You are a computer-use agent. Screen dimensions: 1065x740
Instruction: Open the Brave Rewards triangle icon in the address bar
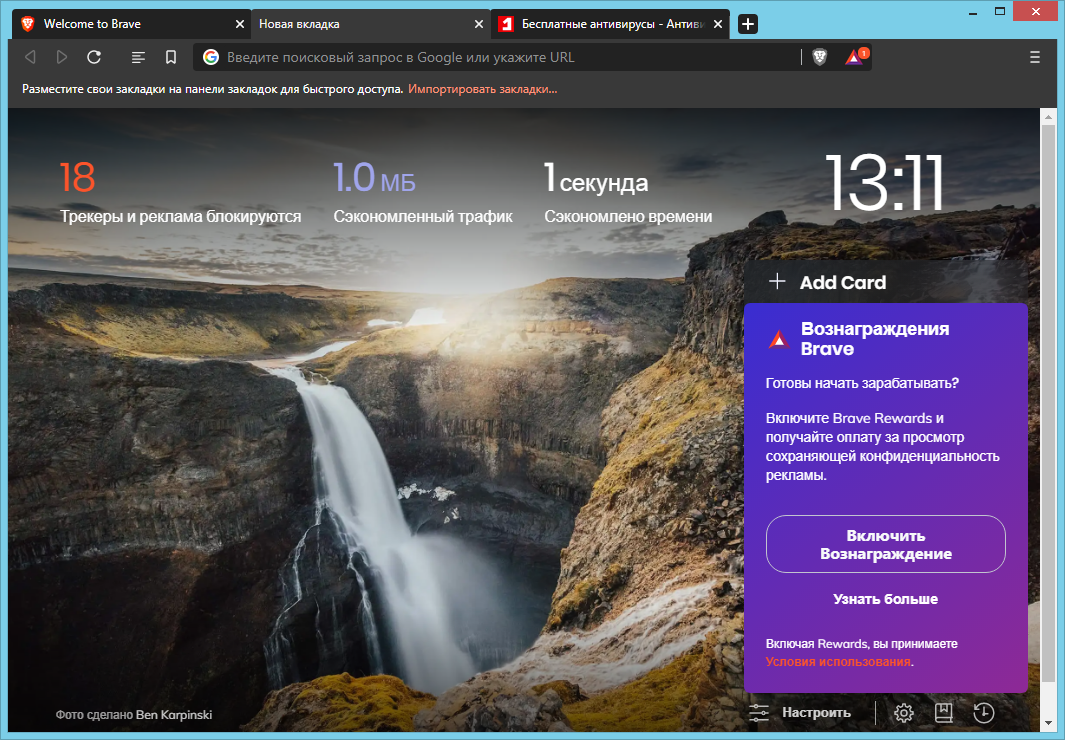tap(856, 57)
